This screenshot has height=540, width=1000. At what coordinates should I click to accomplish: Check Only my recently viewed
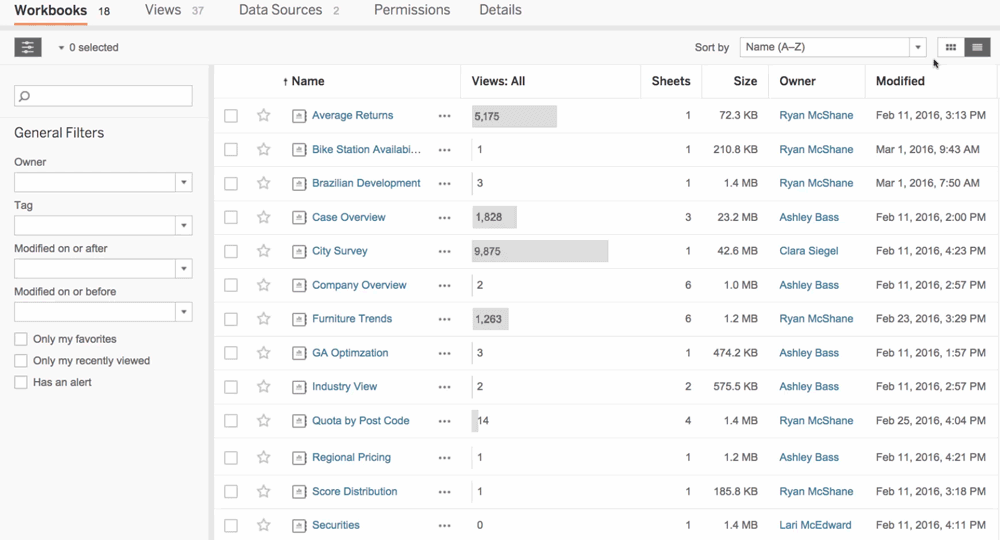click(21, 361)
